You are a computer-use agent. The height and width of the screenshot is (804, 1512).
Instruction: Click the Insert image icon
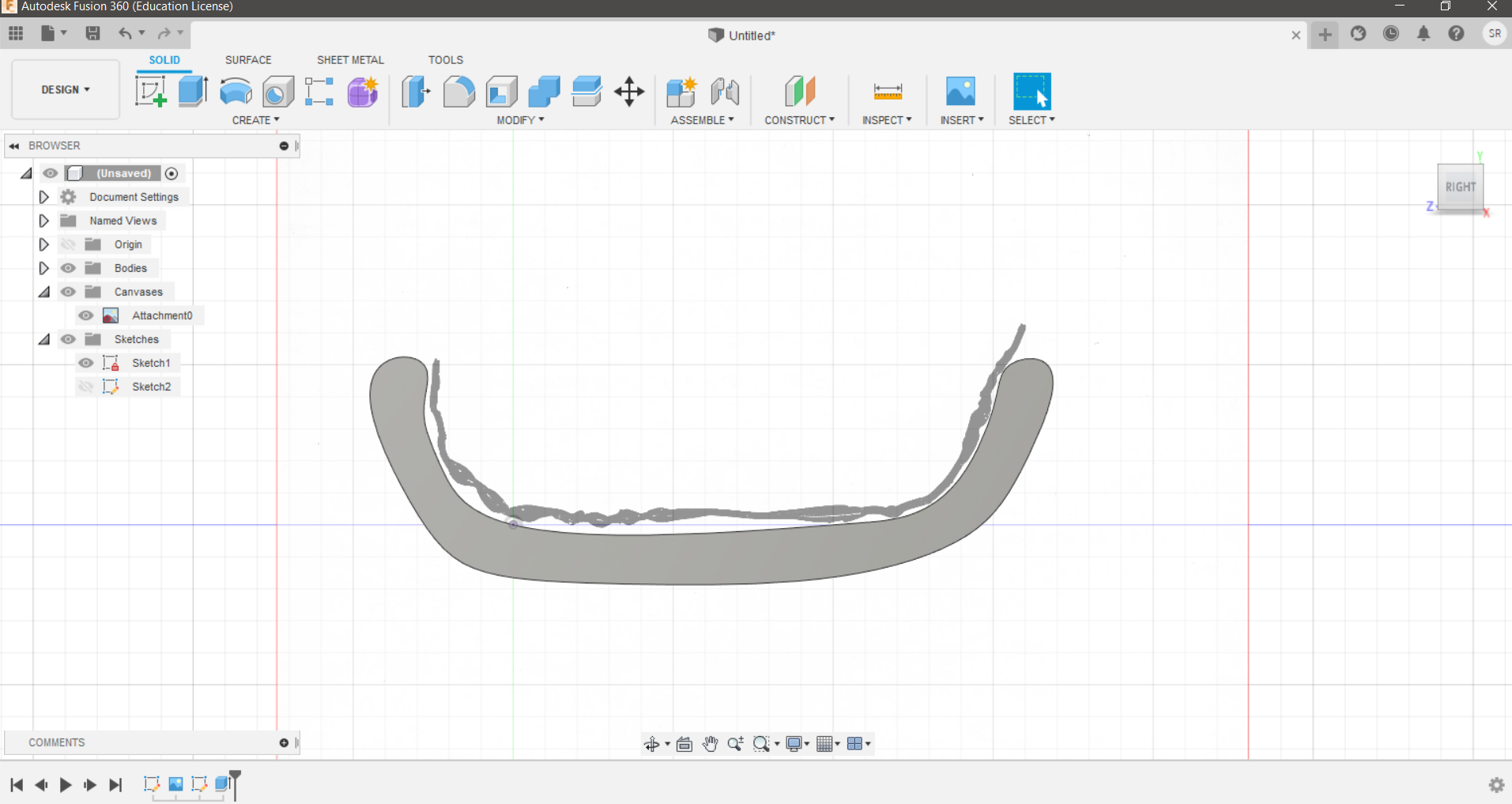click(960, 91)
